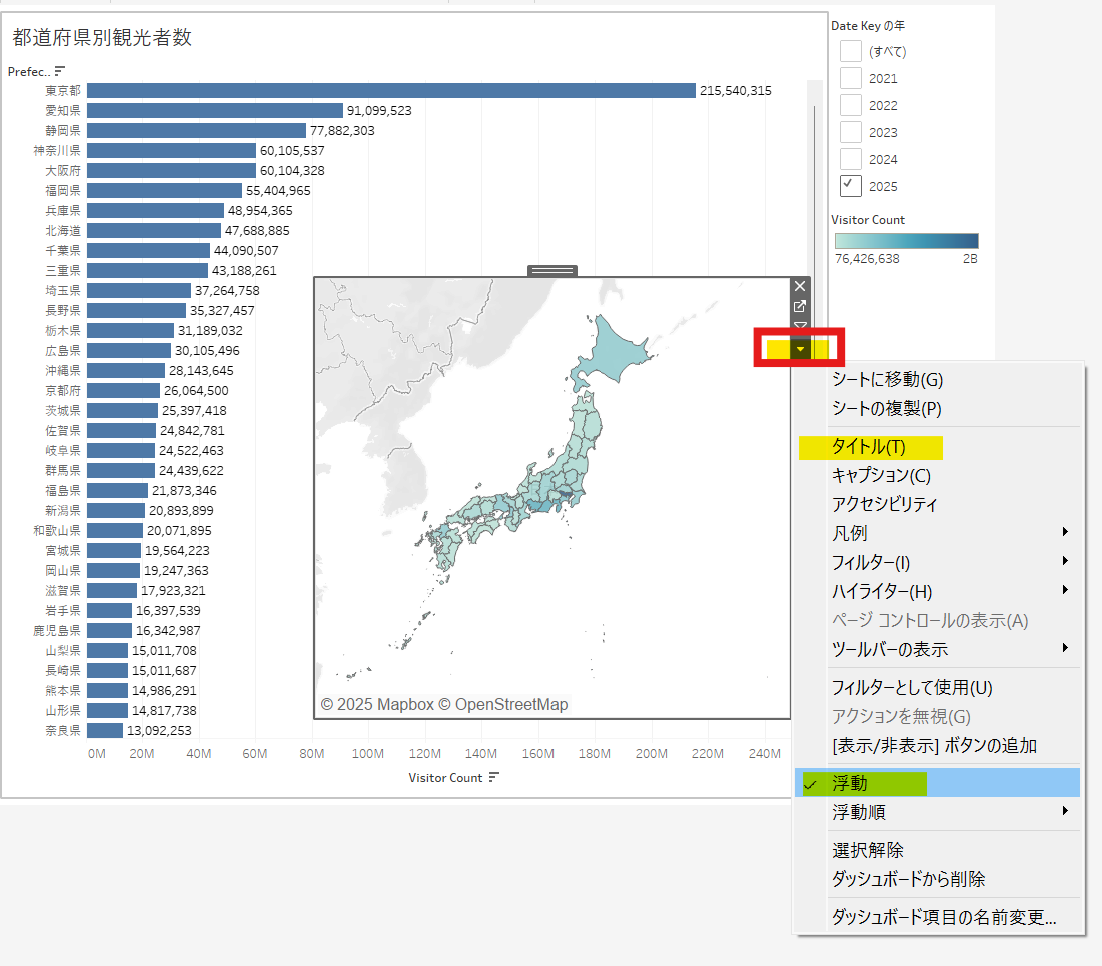Choose ダッシュボード項目の名前変更...
Screen dimensions: 1102x966
coord(938,917)
